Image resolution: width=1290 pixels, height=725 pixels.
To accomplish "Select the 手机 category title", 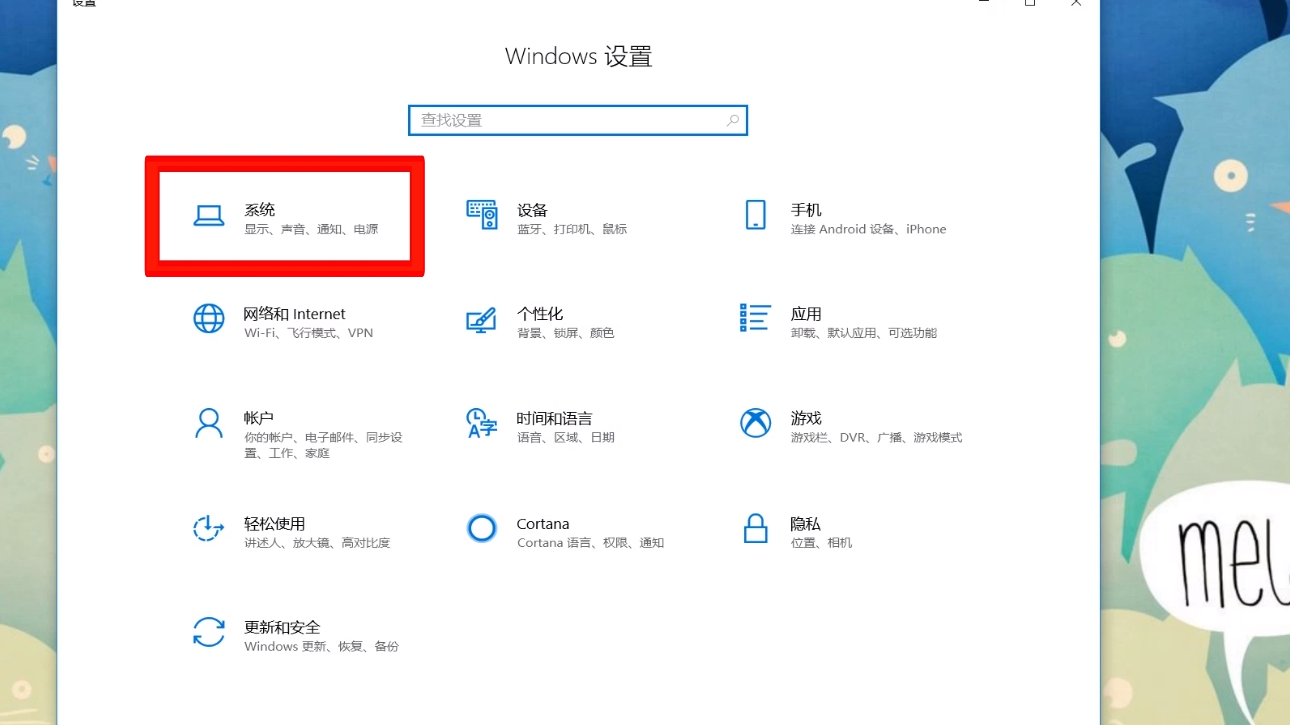I will coord(806,210).
